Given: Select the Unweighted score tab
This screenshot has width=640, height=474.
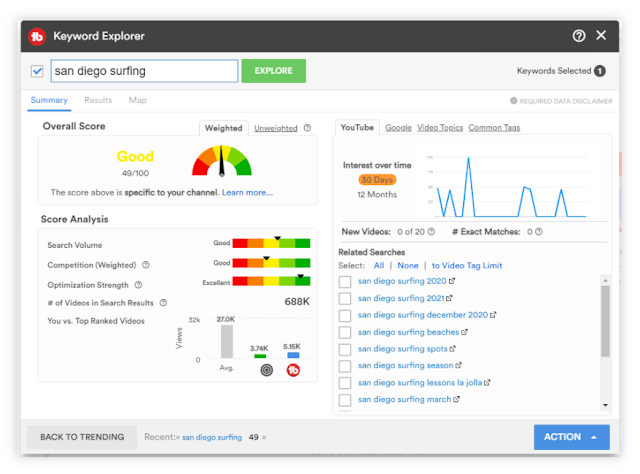Looking at the screenshot, I should click(x=276, y=128).
